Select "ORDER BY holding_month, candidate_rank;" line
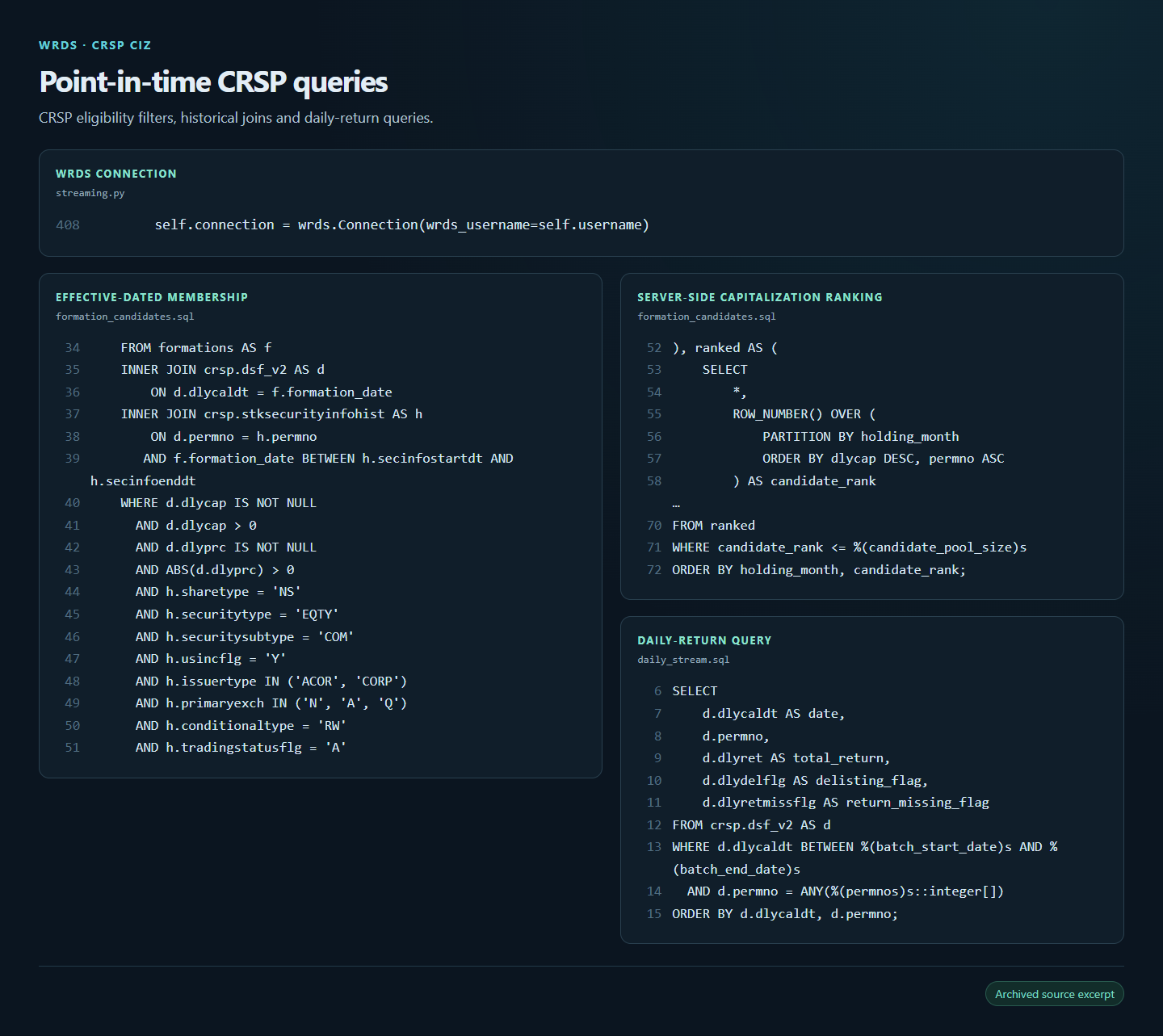Image resolution: width=1163 pixels, height=1036 pixels. [819, 569]
